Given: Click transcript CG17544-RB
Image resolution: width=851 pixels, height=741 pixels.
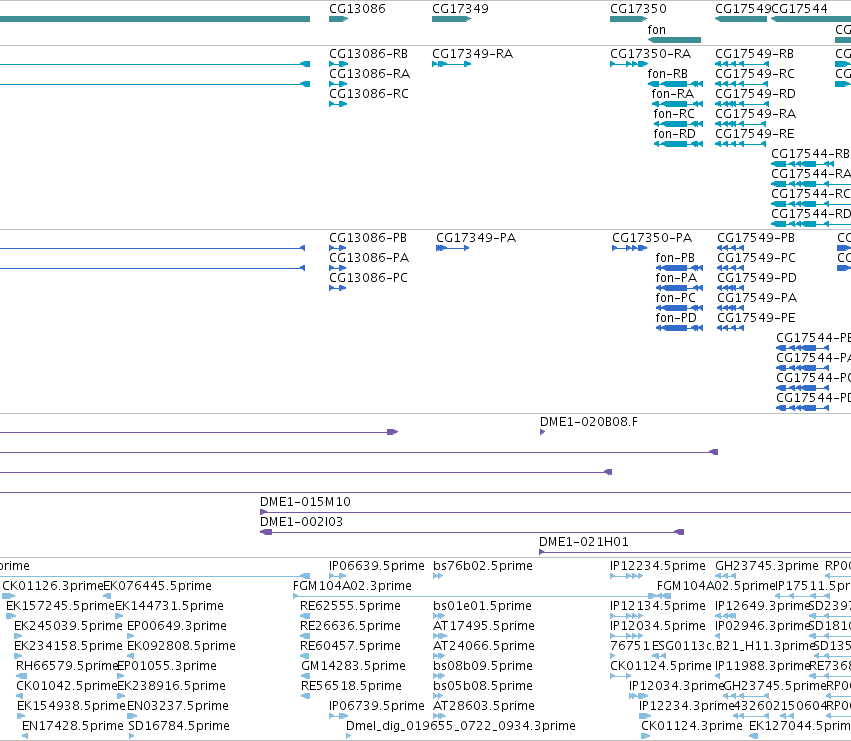Looking at the screenshot, I should click(x=810, y=154).
